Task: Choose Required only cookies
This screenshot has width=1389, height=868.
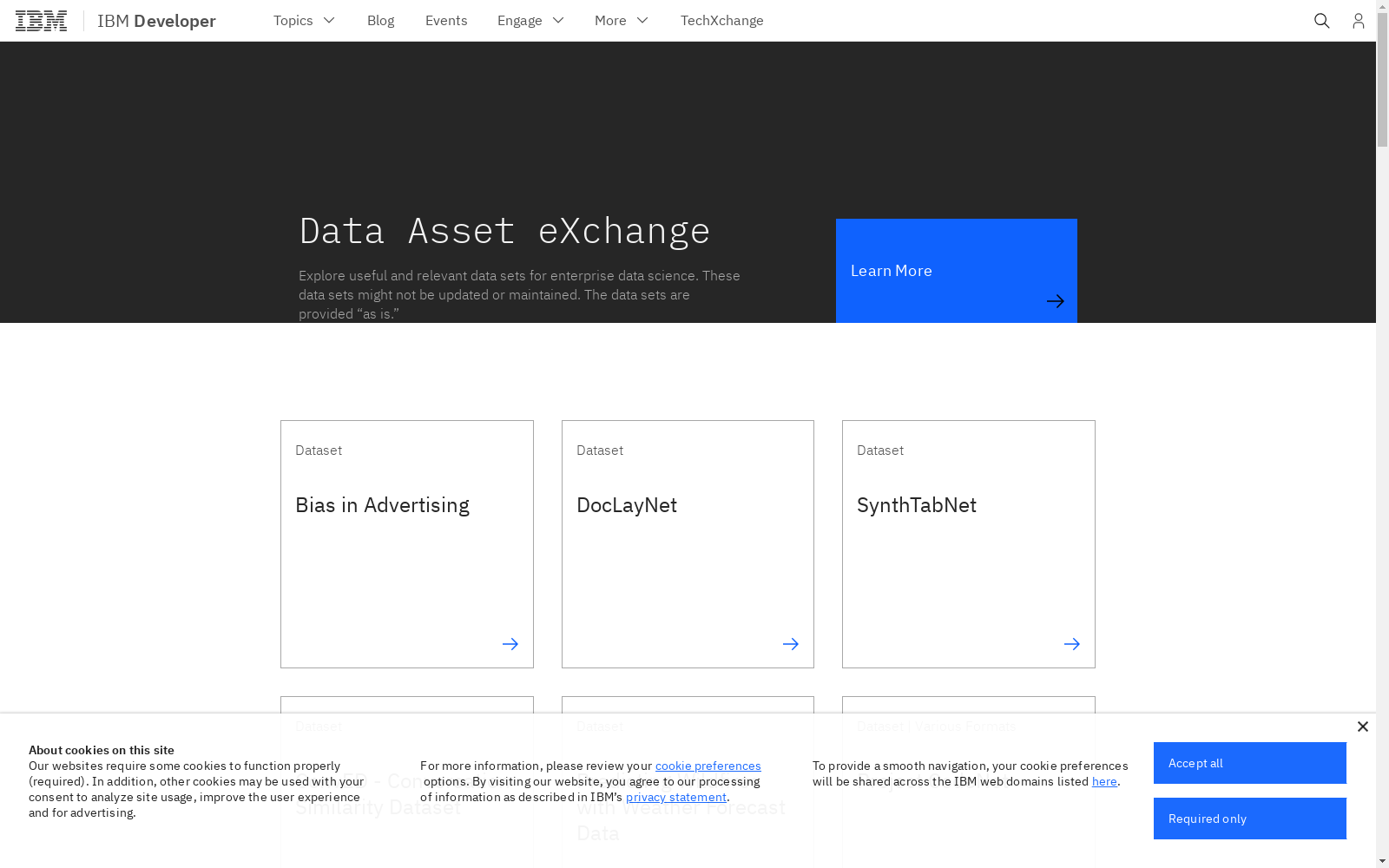Action: [x=1250, y=819]
